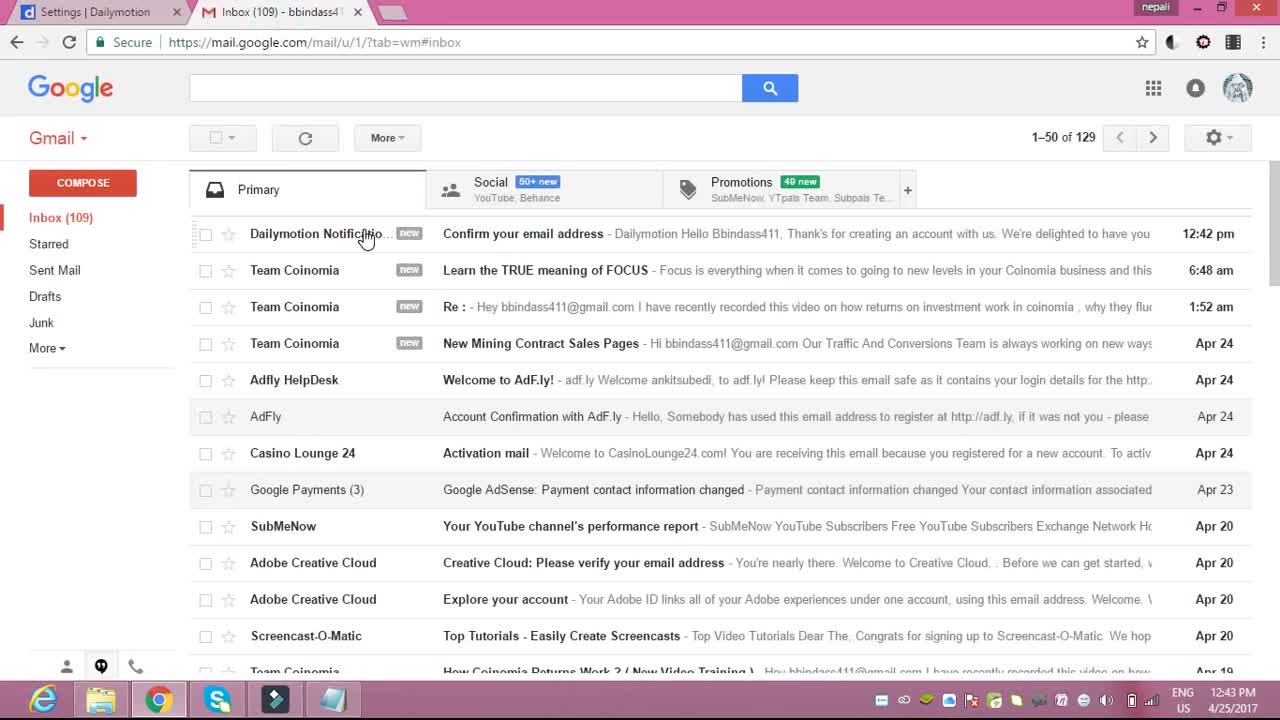Click the Chrome taskbar icon
This screenshot has width=1280, height=720.
[158, 699]
